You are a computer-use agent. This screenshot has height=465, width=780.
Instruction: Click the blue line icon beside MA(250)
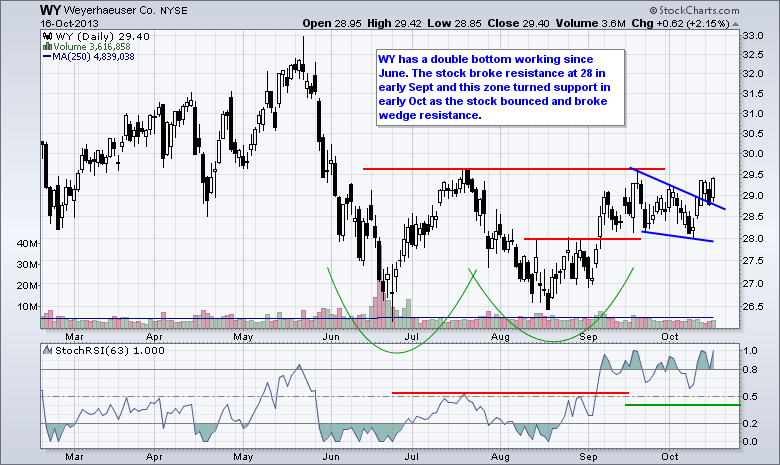coord(47,57)
